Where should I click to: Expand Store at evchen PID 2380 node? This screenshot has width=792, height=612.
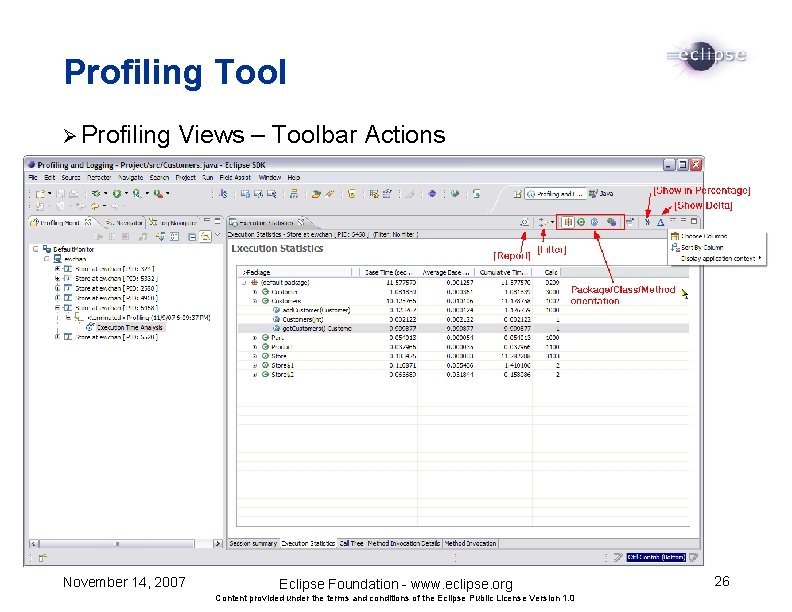coord(57,288)
